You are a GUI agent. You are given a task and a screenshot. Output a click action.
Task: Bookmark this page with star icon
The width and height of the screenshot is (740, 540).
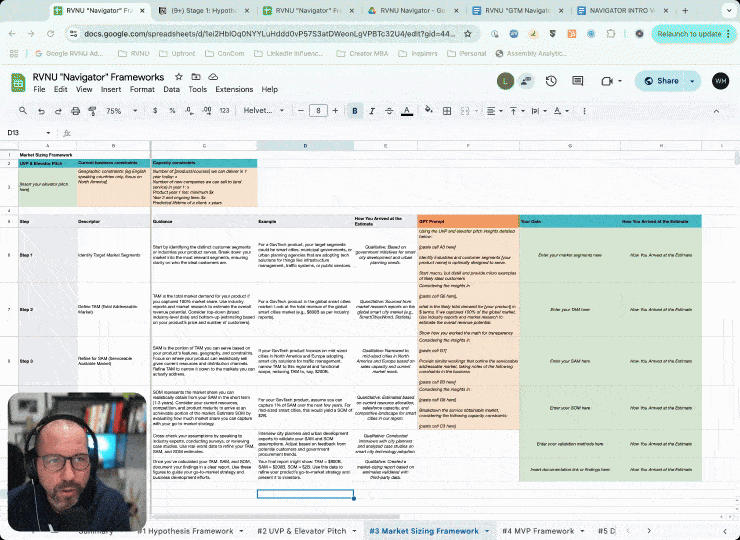pyautogui.click(x=468, y=34)
